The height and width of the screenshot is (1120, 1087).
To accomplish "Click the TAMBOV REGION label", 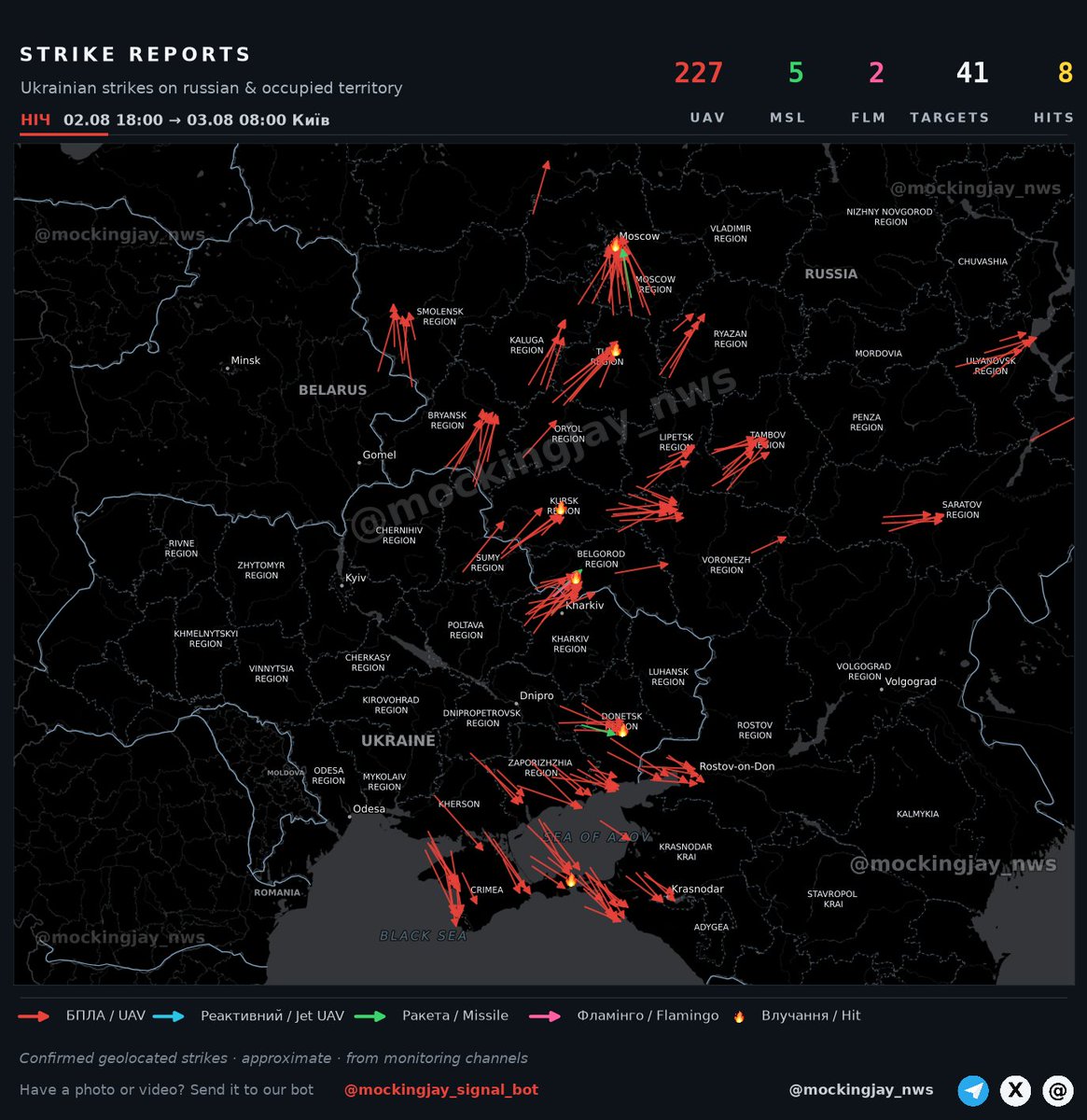I will coord(768,441).
